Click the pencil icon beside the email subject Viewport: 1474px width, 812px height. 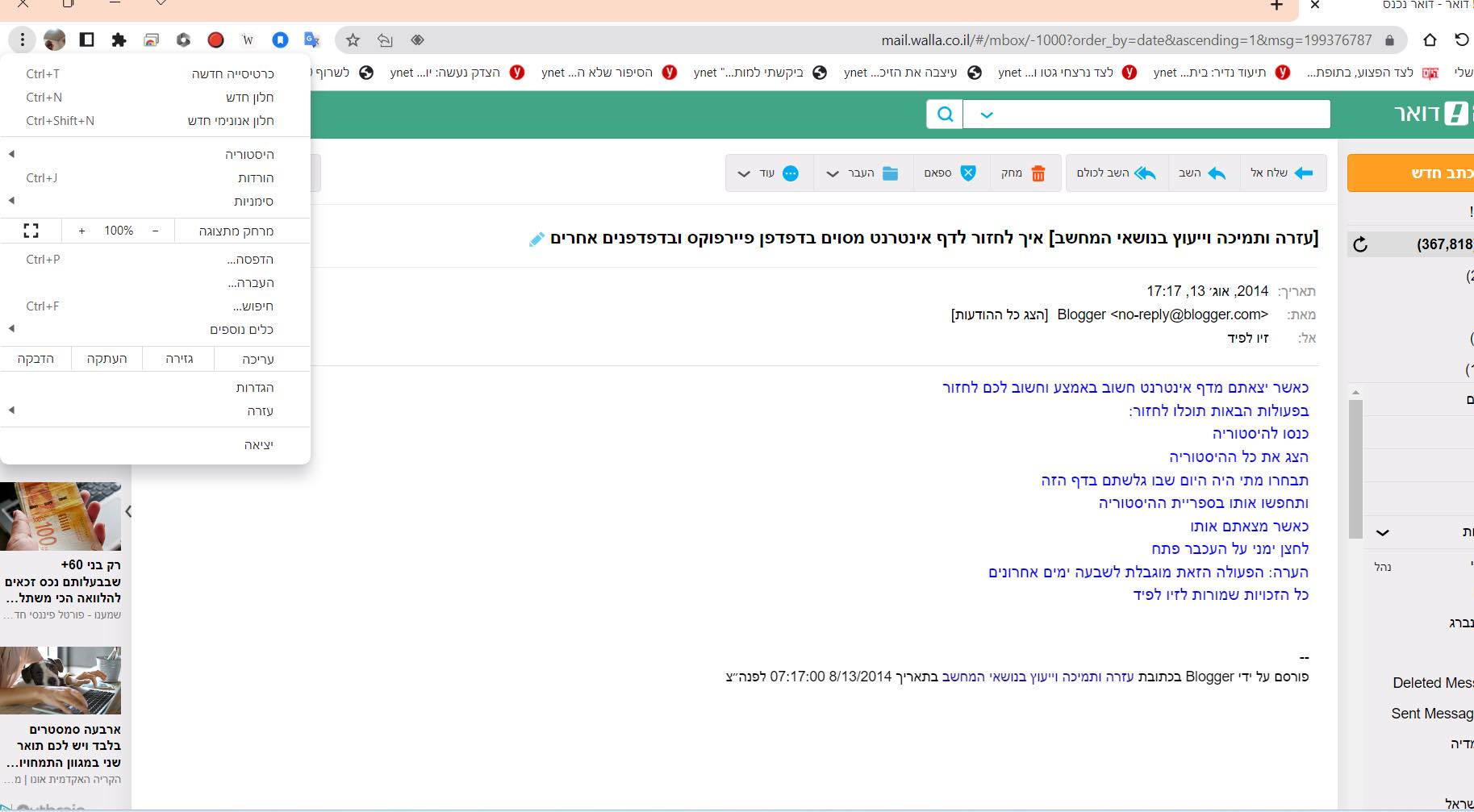coord(537,239)
